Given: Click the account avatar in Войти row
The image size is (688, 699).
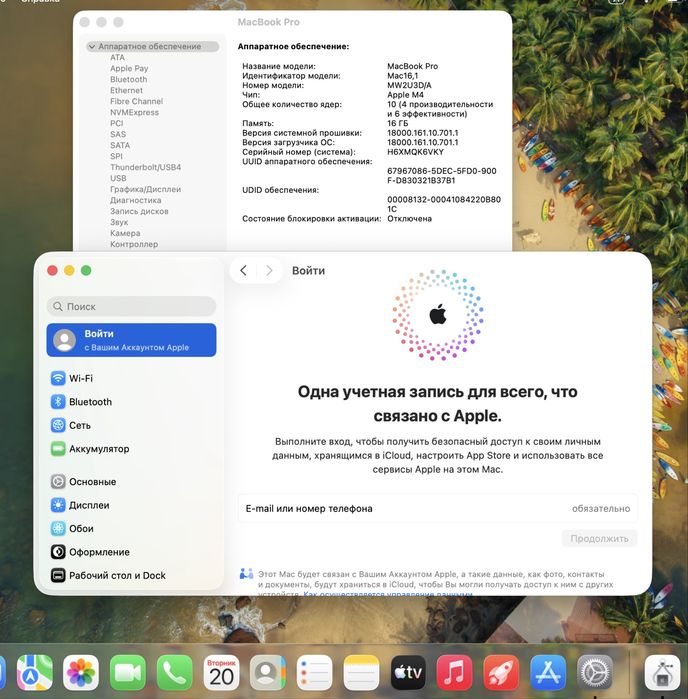Looking at the screenshot, I should [65, 340].
